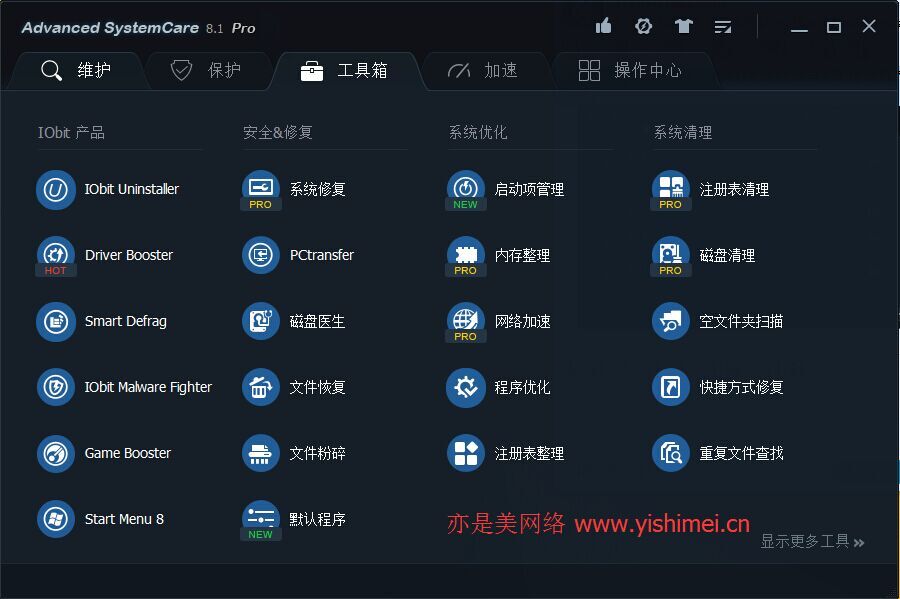Image resolution: width=900 pixels, height=599 pixels.
Task: Open the options menu icon in title bar
Action: [723, 26]
